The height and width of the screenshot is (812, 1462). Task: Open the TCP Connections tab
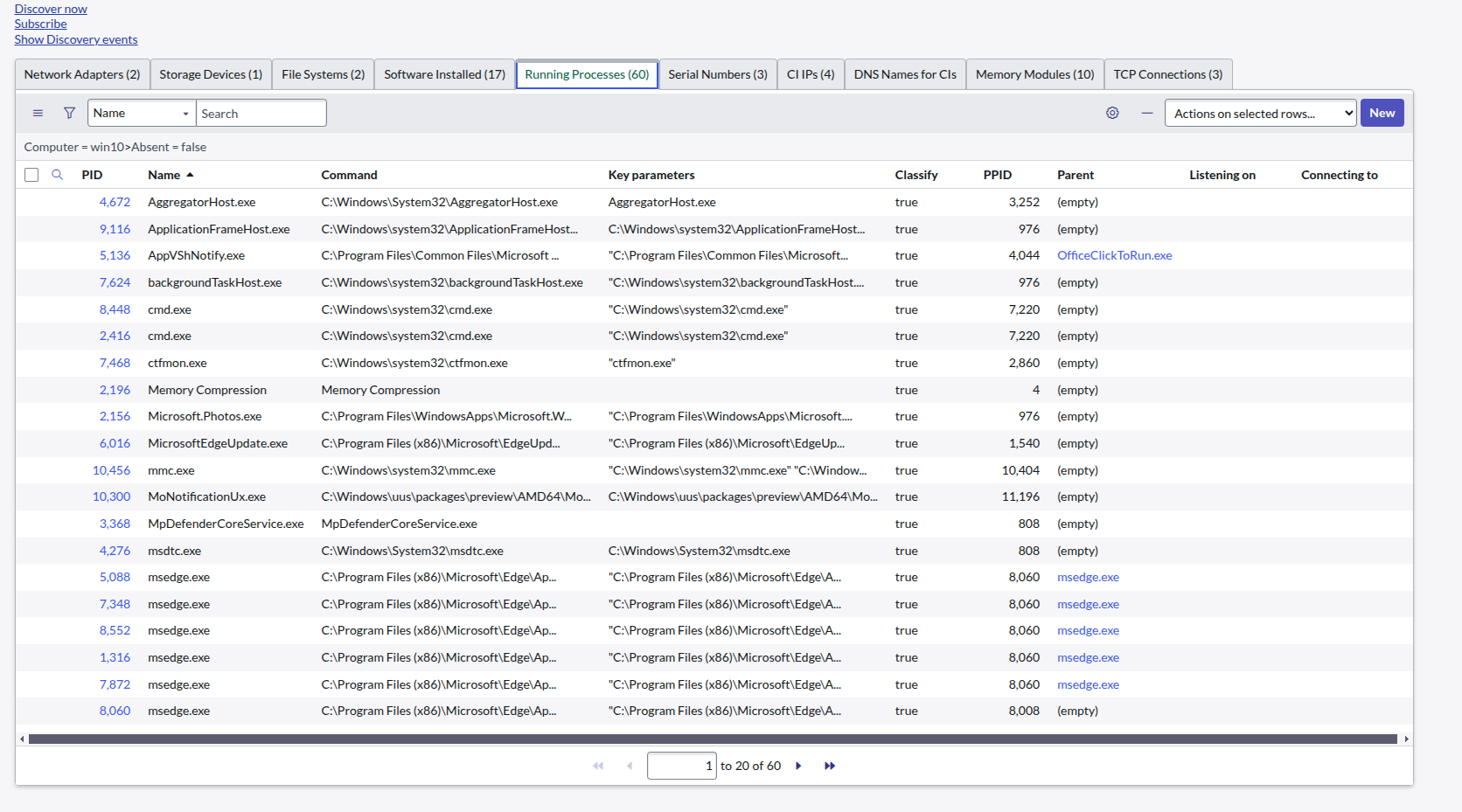tap(1168, 74)
